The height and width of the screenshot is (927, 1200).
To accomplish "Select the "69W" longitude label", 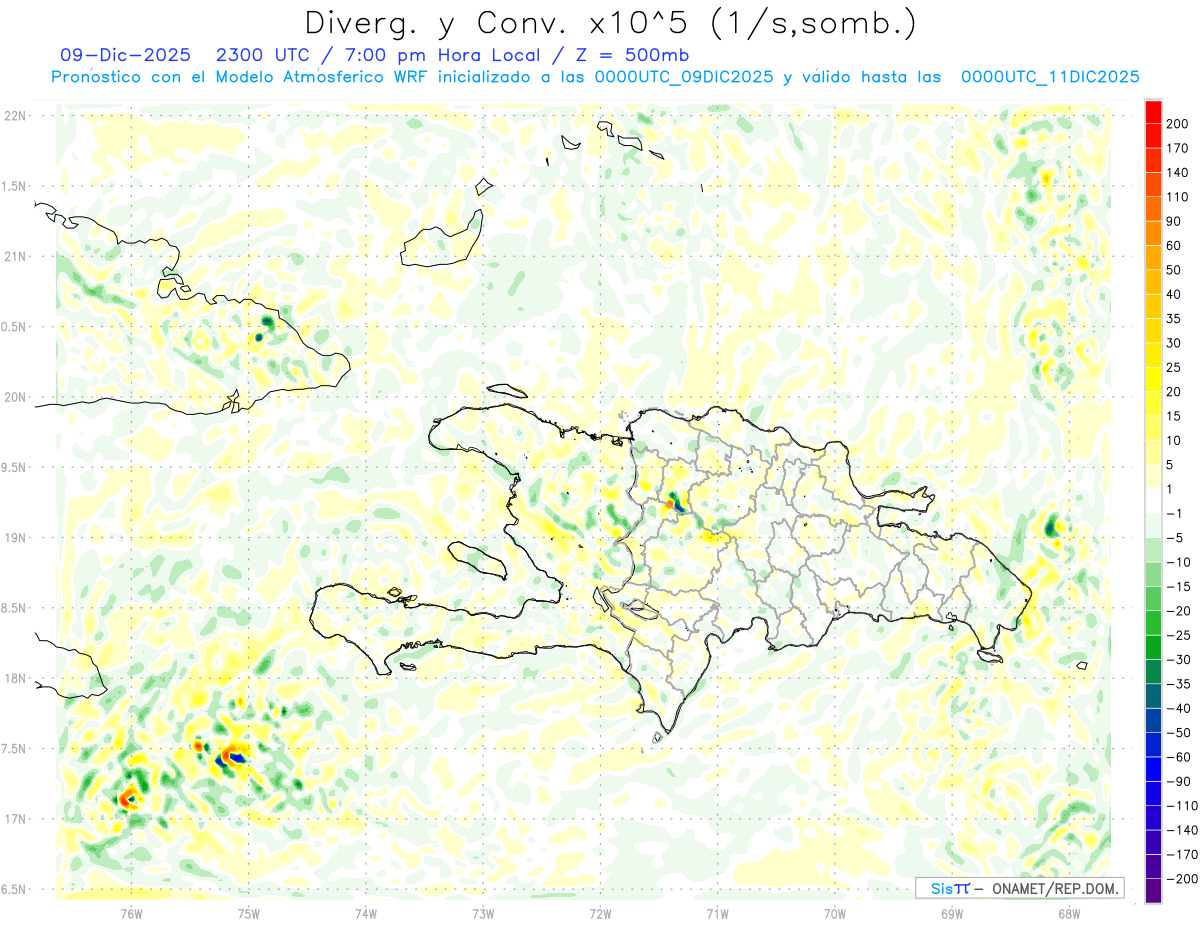I will coord(952,913).
